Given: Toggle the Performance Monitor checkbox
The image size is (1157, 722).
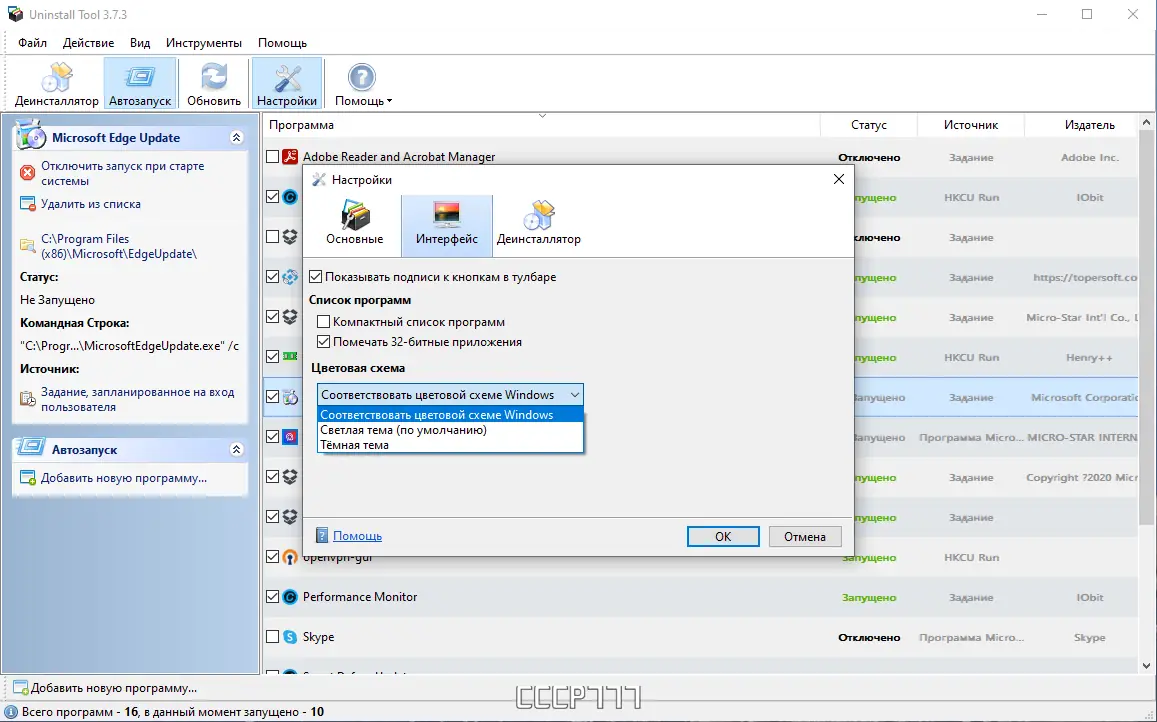Looking at the screenshot, I should click(x=272, y=596).
